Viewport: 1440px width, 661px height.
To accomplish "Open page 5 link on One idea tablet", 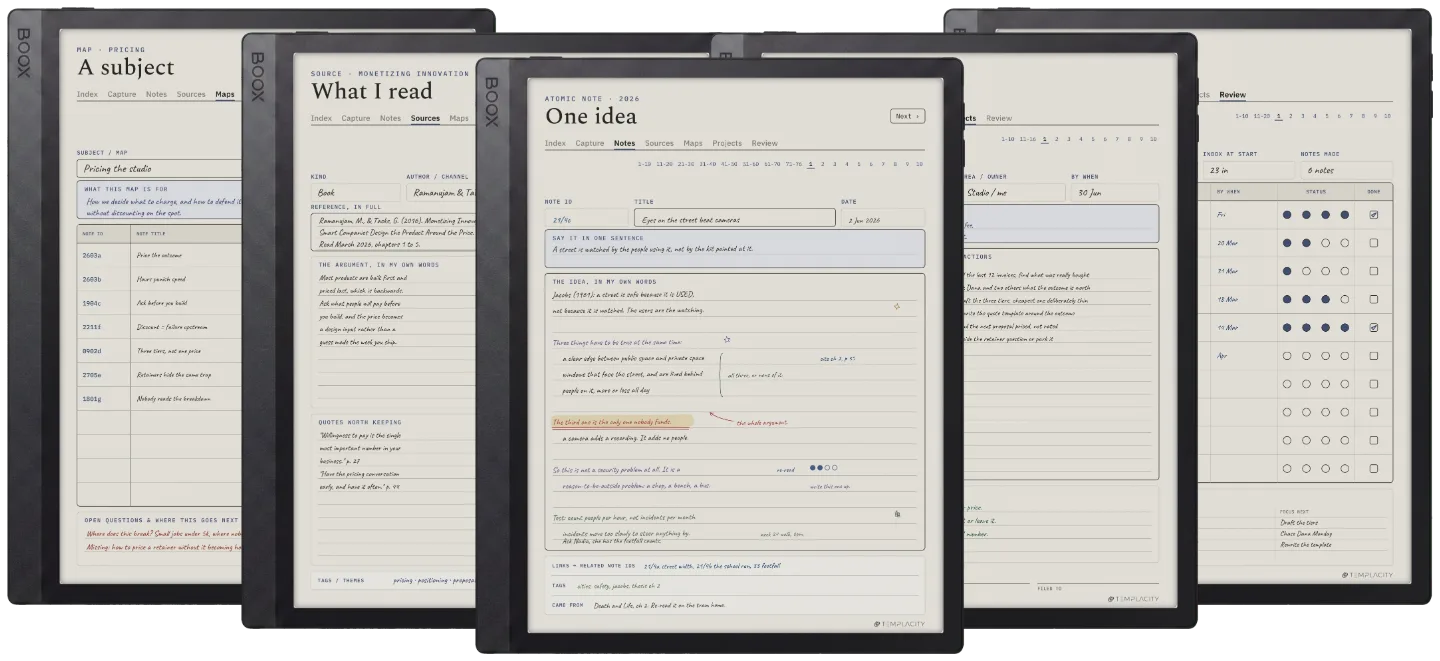I will pyautogui.click(x=859, y=163).
